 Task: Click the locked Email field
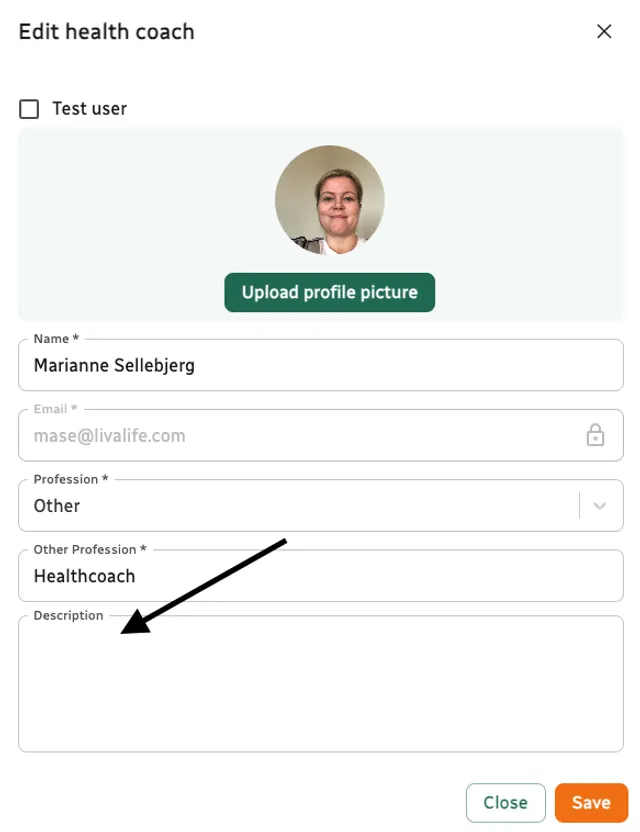(300, 436)
